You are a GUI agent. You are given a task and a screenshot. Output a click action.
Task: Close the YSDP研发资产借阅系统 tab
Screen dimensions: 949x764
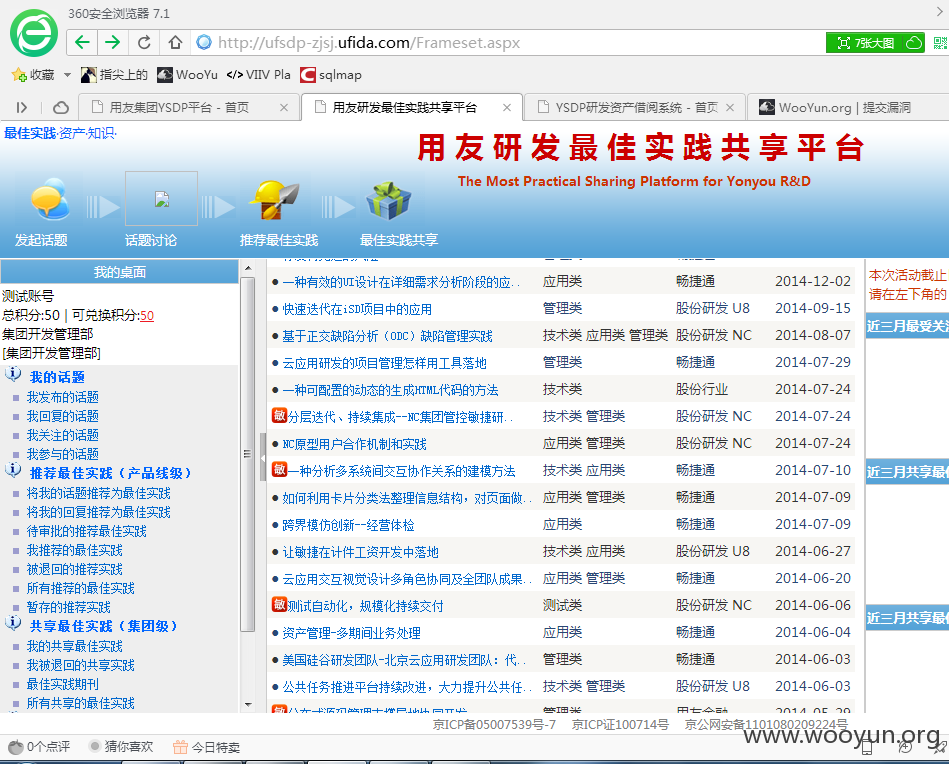click(730, 108)
